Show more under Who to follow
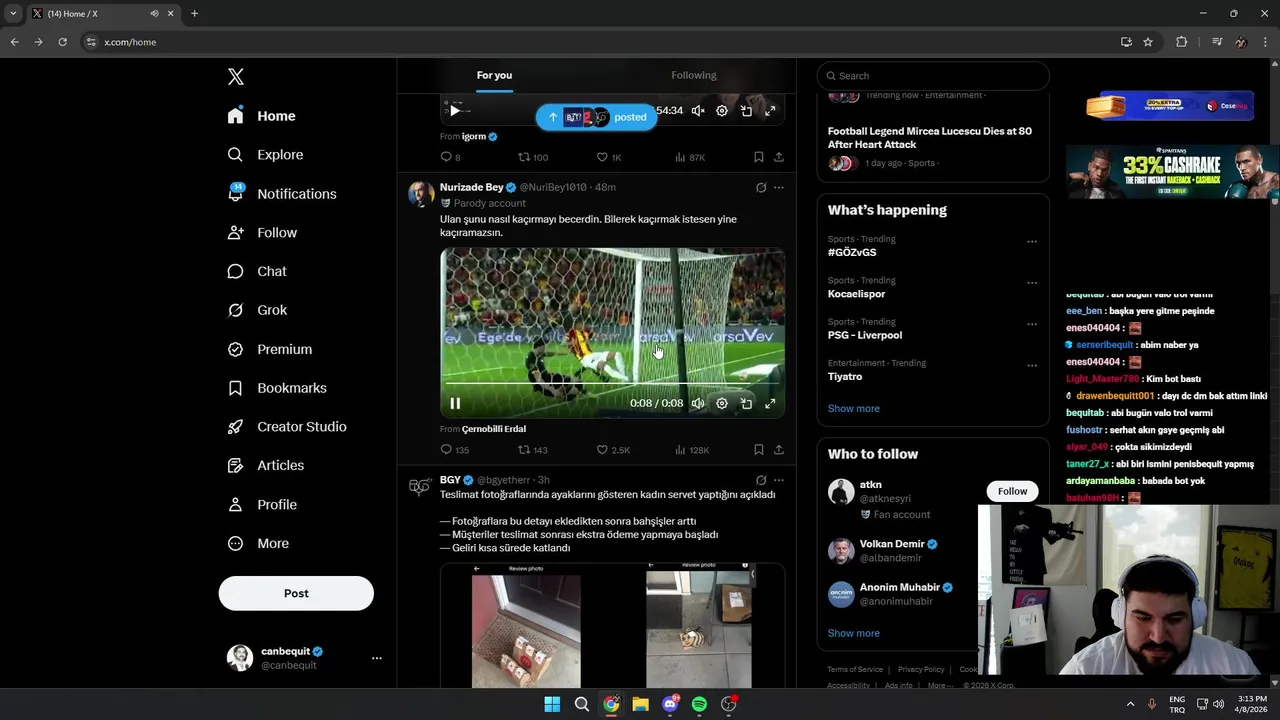This screenshot has width=1280, height=720. pyautogui.click(x=854, y=634)
